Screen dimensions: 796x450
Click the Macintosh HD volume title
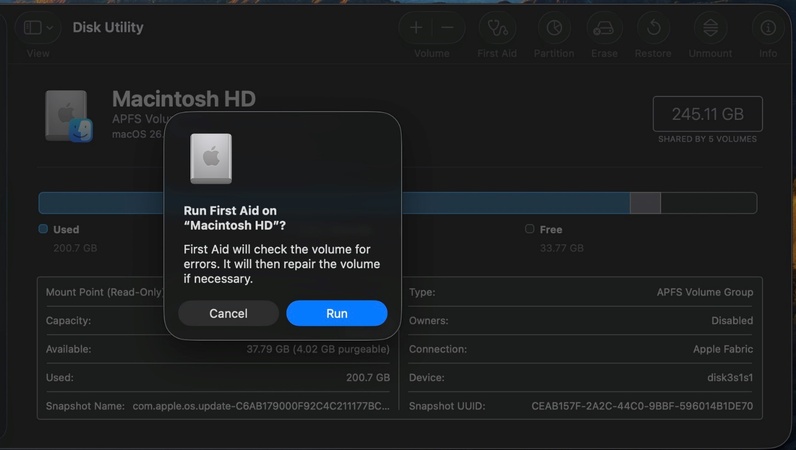(184, 99)
